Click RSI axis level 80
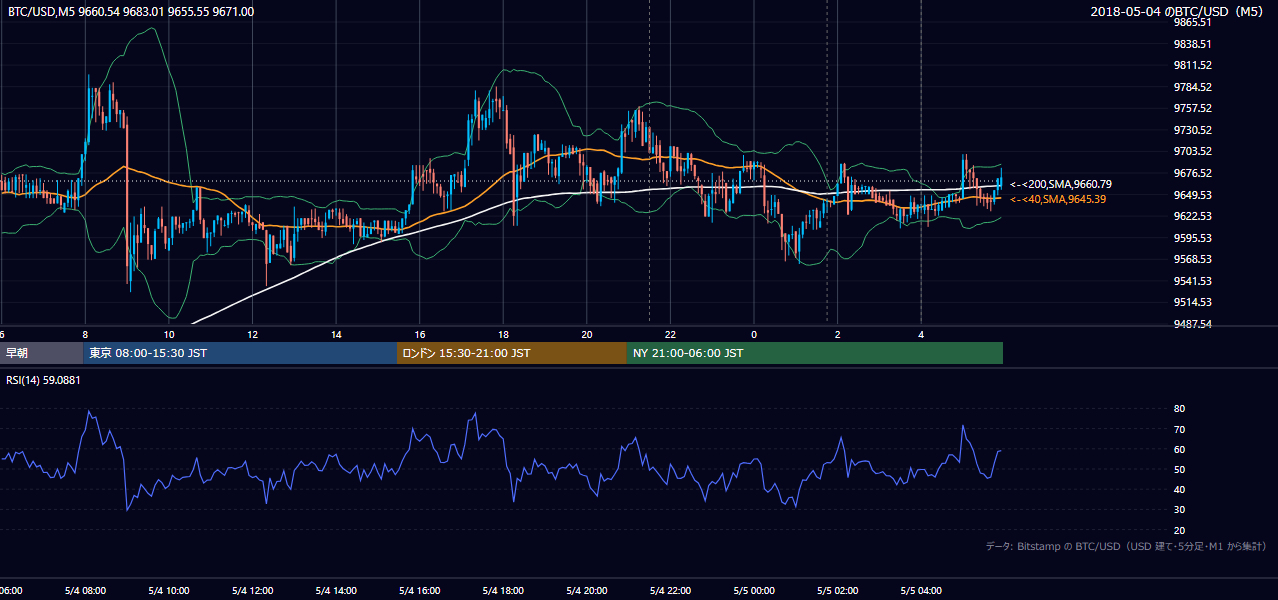 (1179, 409)
